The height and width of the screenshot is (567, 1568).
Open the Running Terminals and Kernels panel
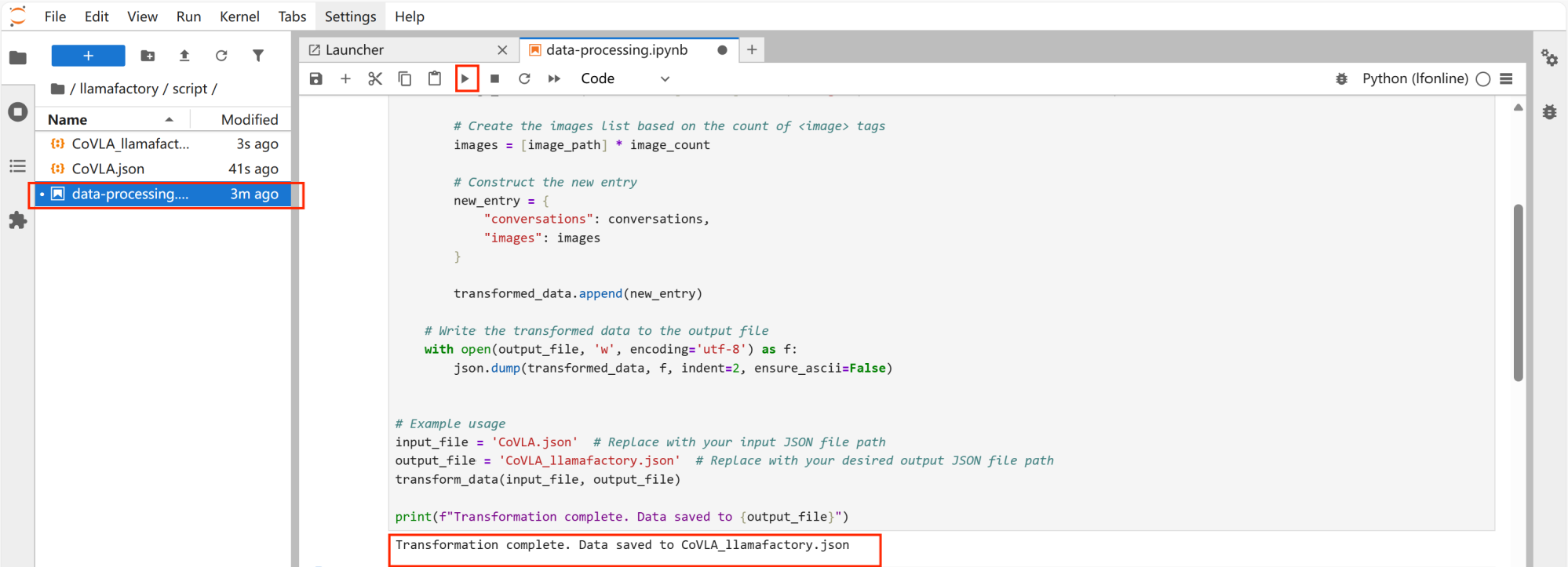17,112
